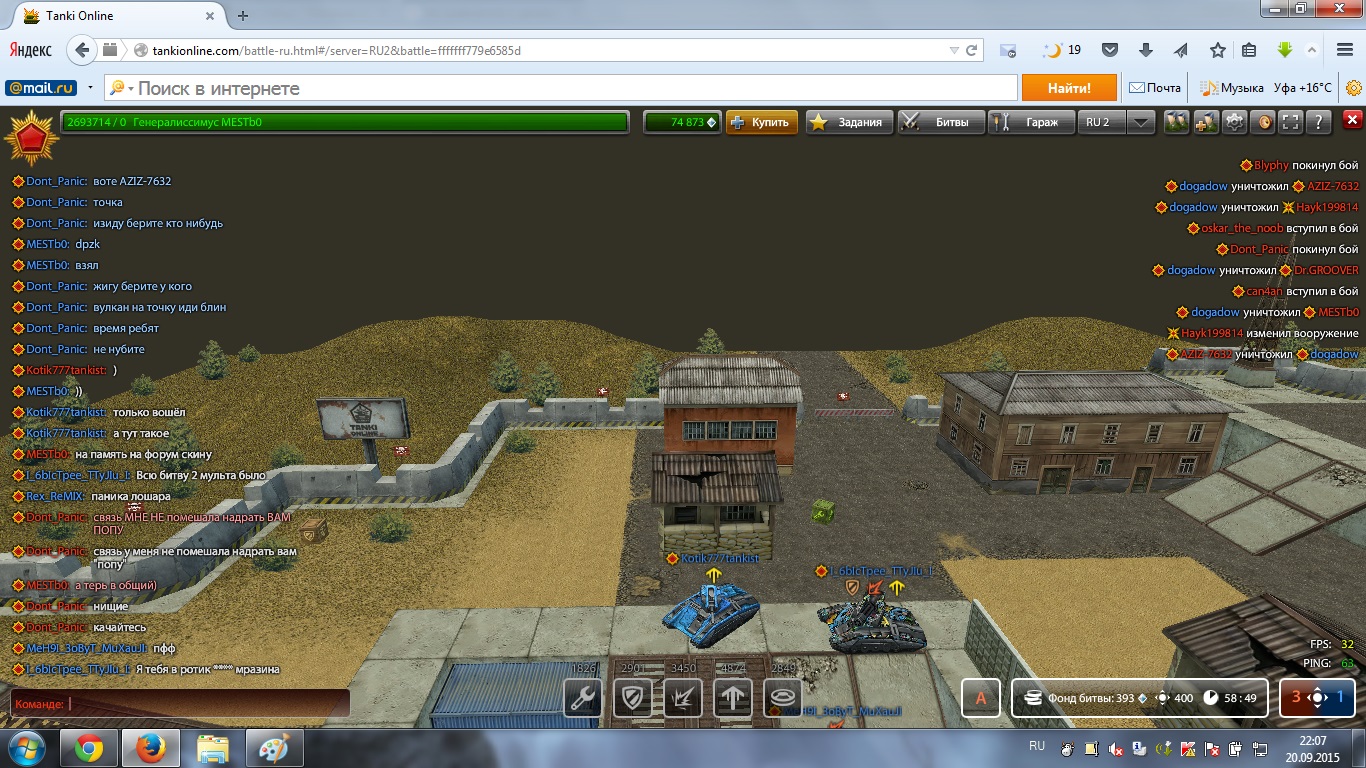
Task: Click the orange Найти! search button
Action: pyautogui.click(x=1069, y=88)
